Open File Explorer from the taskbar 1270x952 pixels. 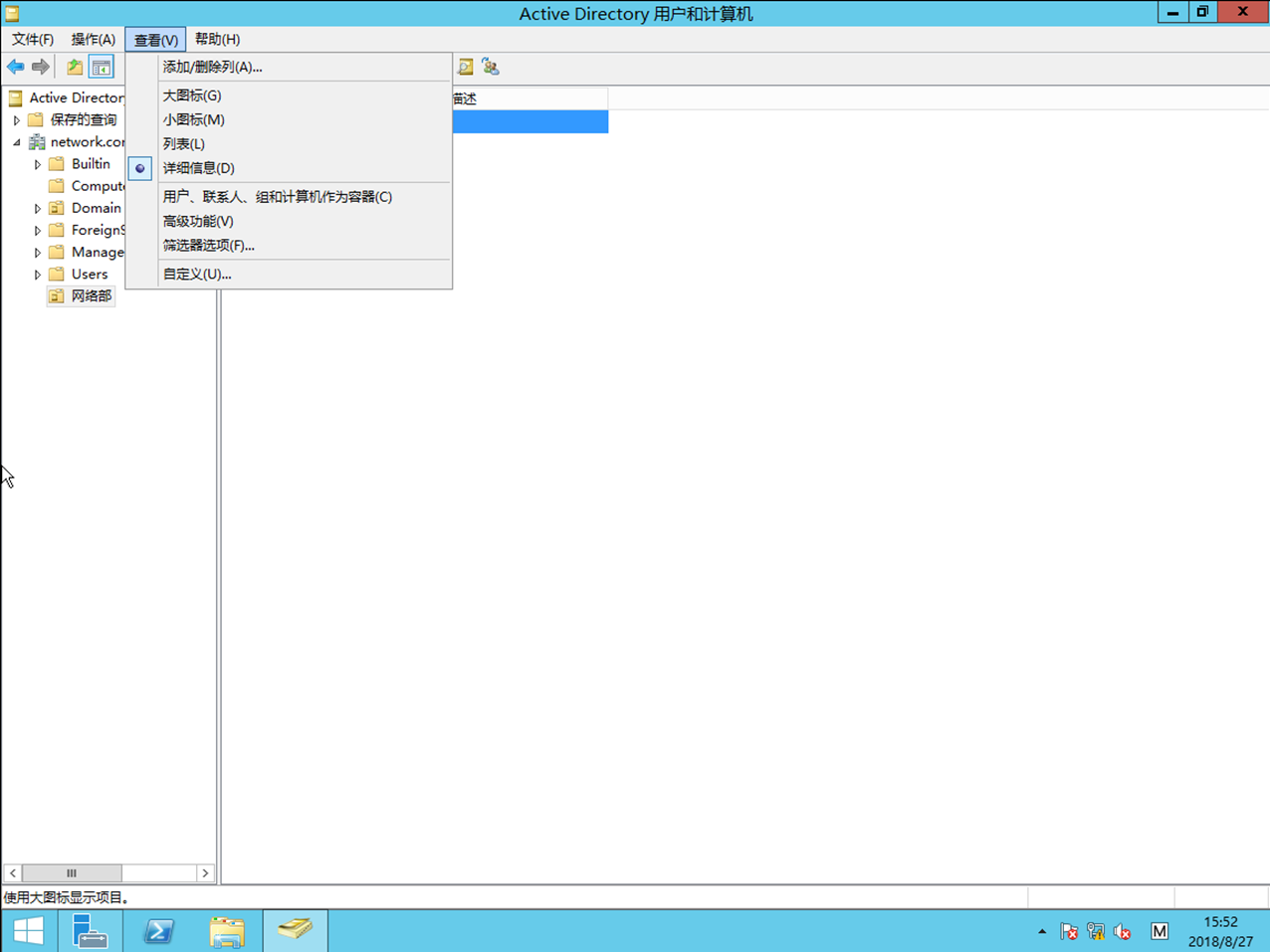pos(227,931)
